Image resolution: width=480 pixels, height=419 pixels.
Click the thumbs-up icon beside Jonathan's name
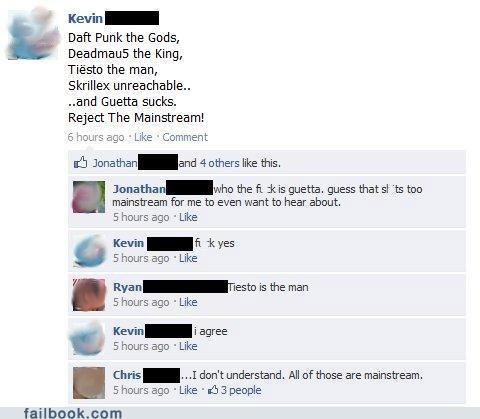pyautogui.click(x=80, y=163)
